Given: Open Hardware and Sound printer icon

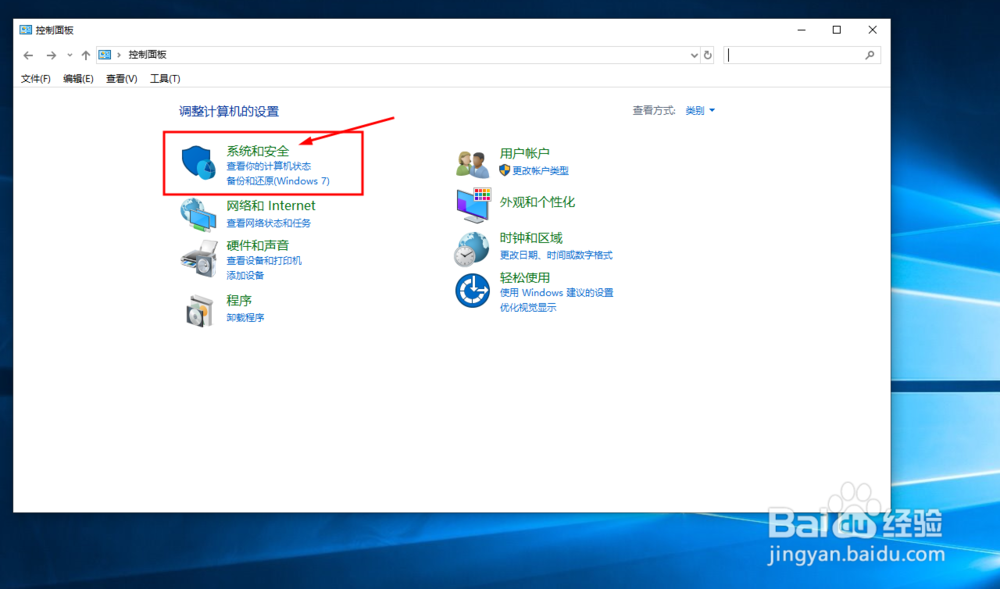Looking at the screenshot, I should click(x=199, y=258).
